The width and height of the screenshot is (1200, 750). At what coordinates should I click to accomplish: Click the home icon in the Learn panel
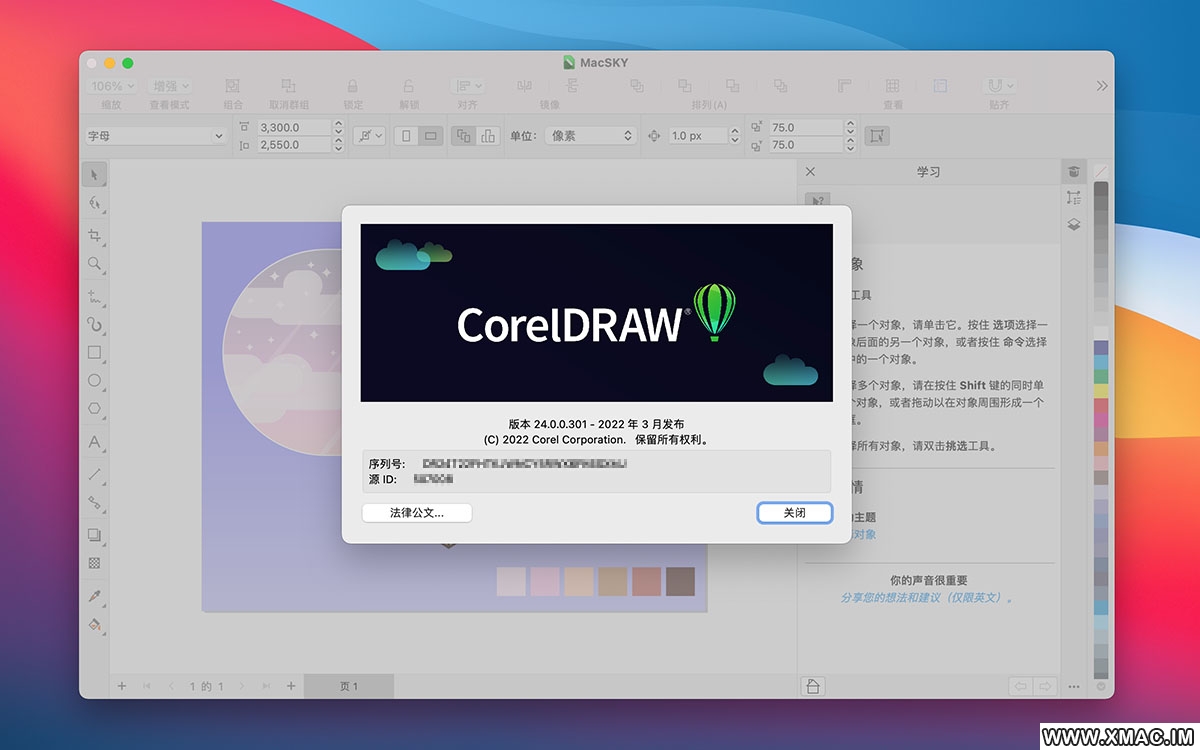[813, 686]
